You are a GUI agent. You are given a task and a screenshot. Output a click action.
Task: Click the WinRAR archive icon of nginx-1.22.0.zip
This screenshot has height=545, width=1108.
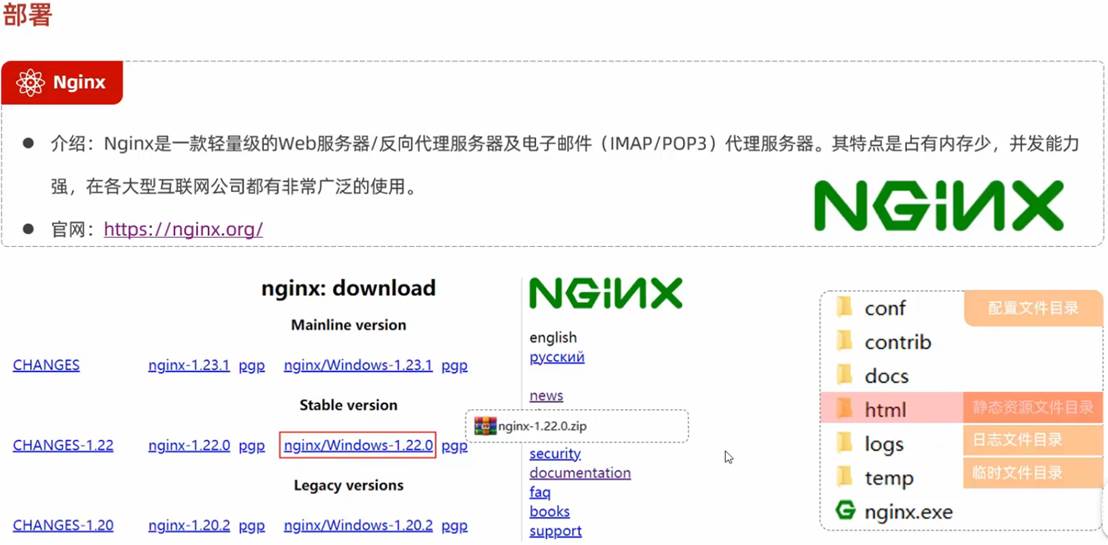(485, 426)
